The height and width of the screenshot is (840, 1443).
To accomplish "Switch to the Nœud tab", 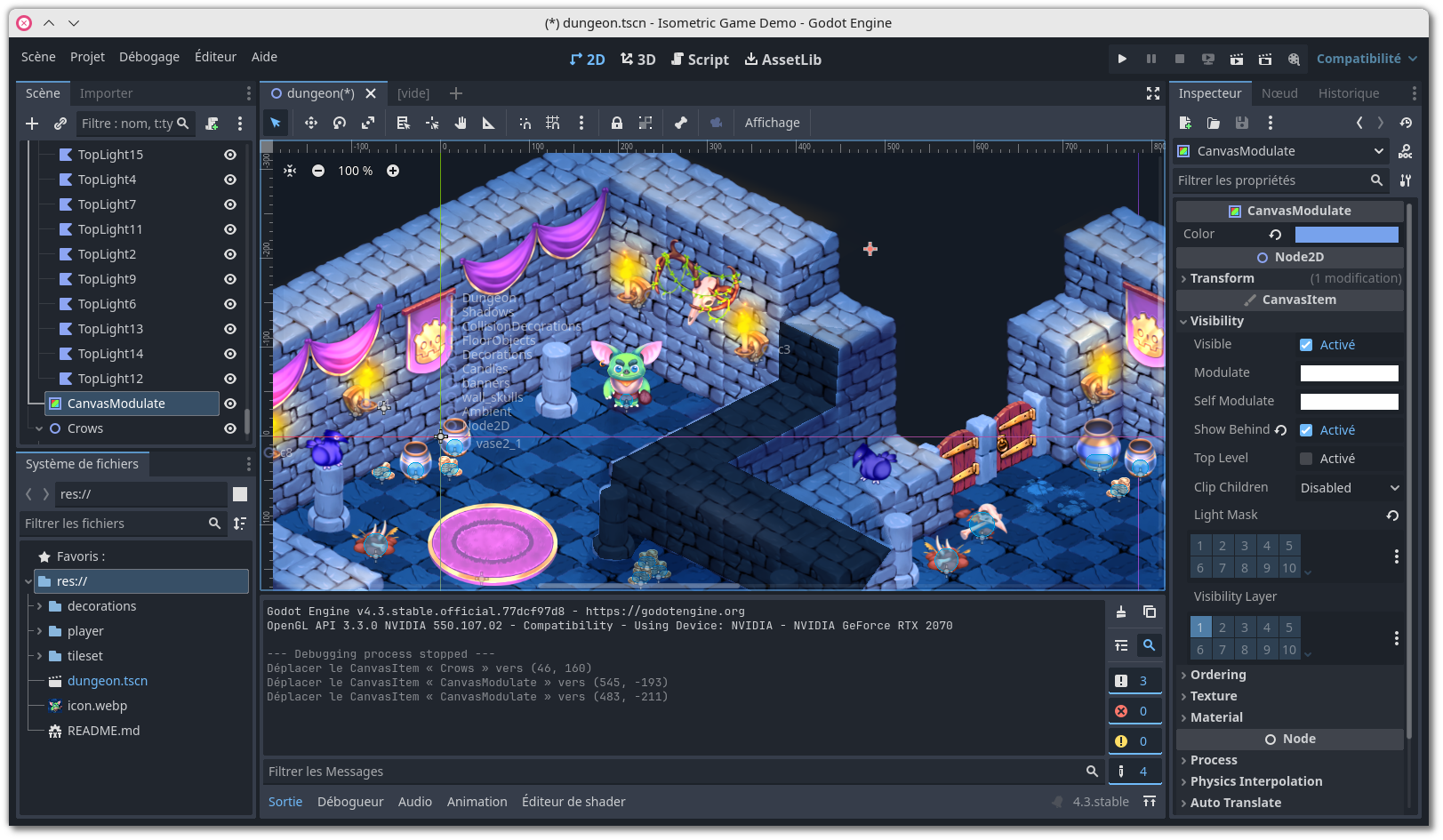I will (x=1279, y=93).
